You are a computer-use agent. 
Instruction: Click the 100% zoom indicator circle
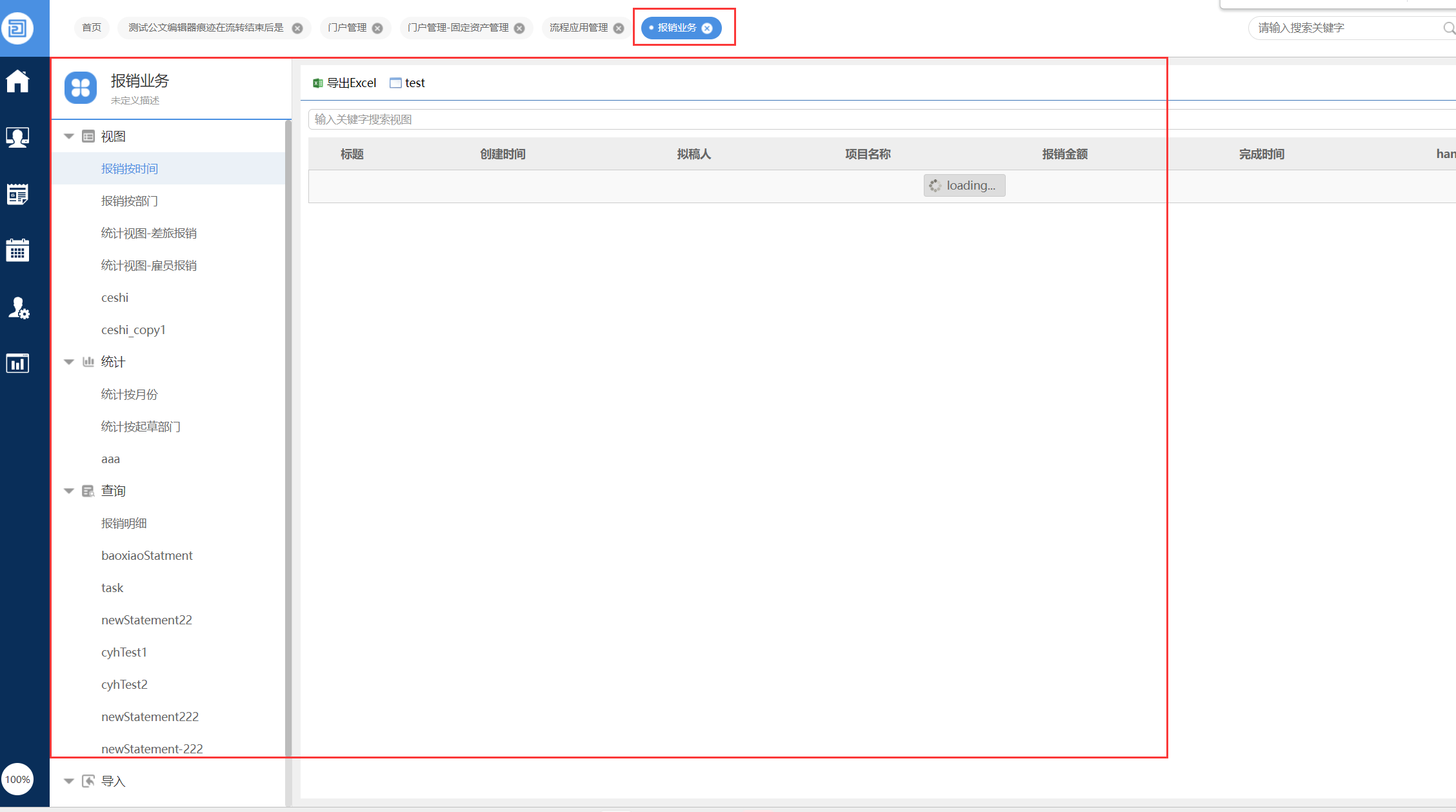tap(17, 779)
